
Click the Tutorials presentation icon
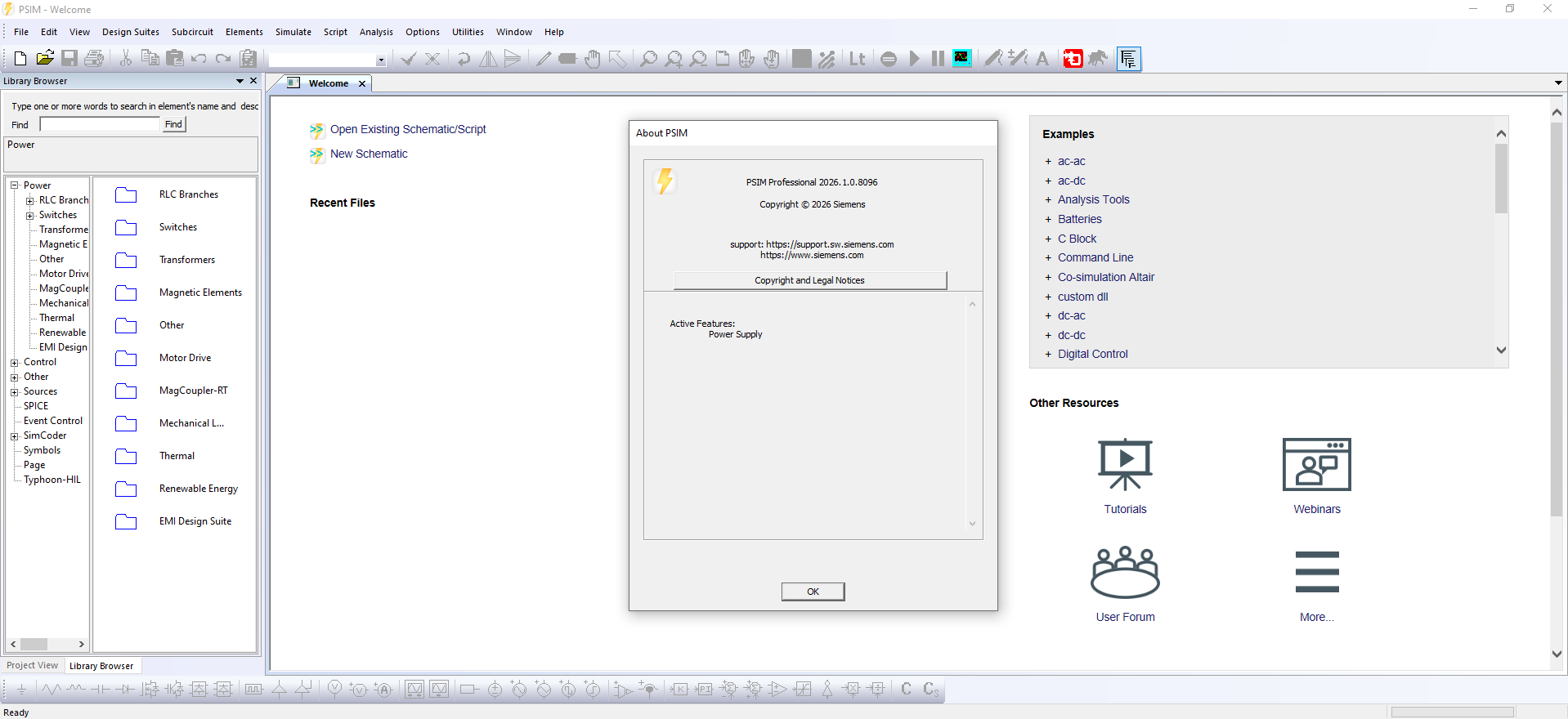[x=1125, y=464]
